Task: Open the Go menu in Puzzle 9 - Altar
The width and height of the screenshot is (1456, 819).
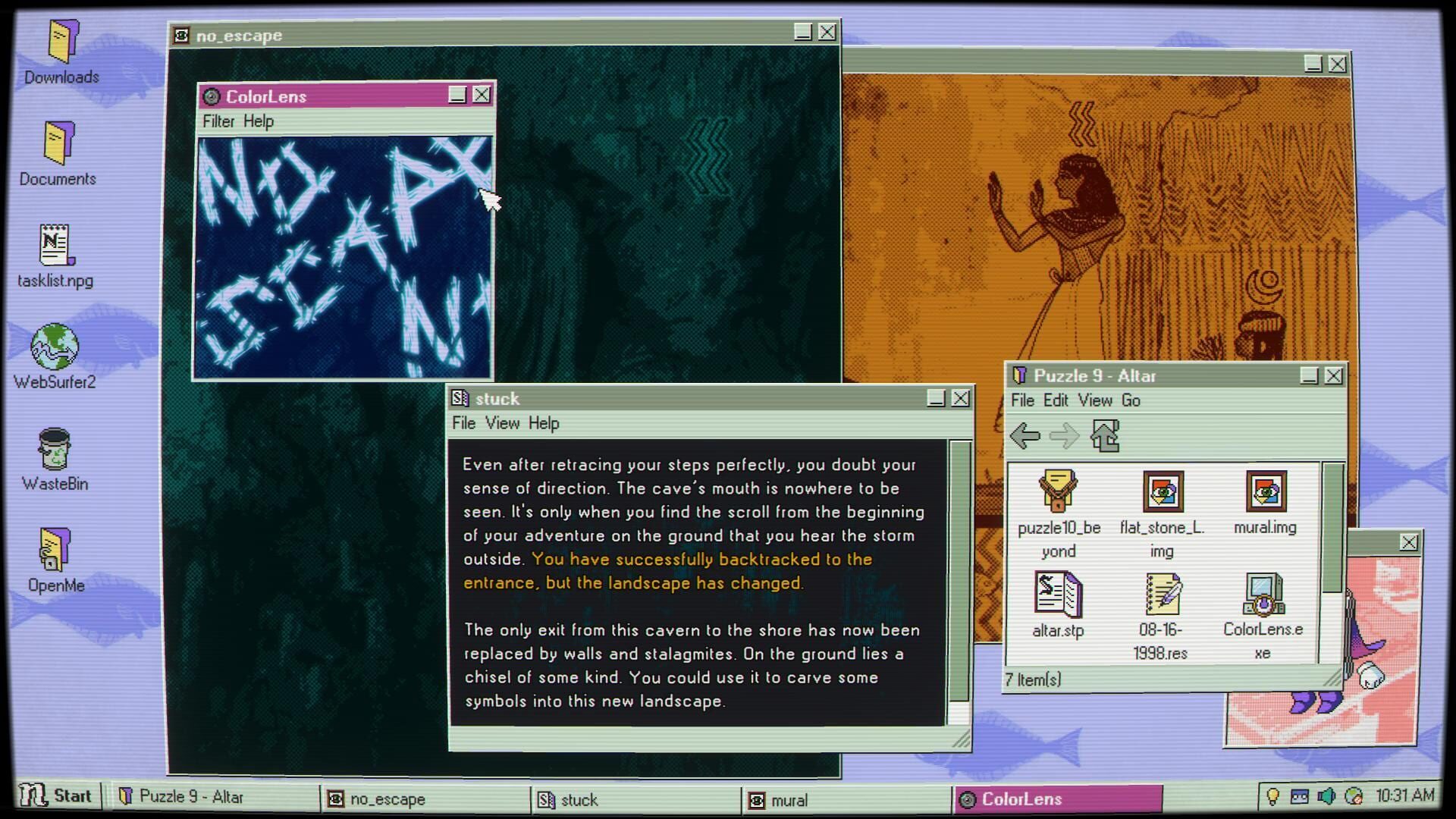Action: (x=1130, y=400)
